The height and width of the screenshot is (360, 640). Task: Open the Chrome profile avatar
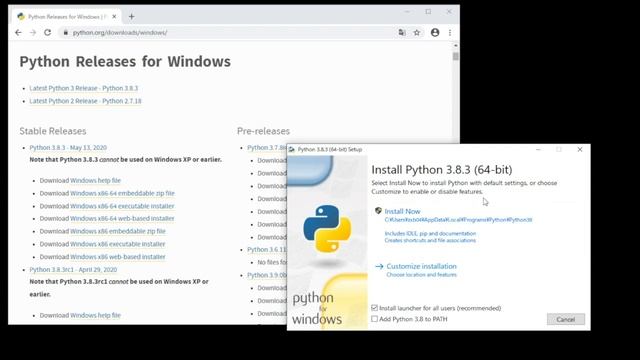[x=435, y=32]
